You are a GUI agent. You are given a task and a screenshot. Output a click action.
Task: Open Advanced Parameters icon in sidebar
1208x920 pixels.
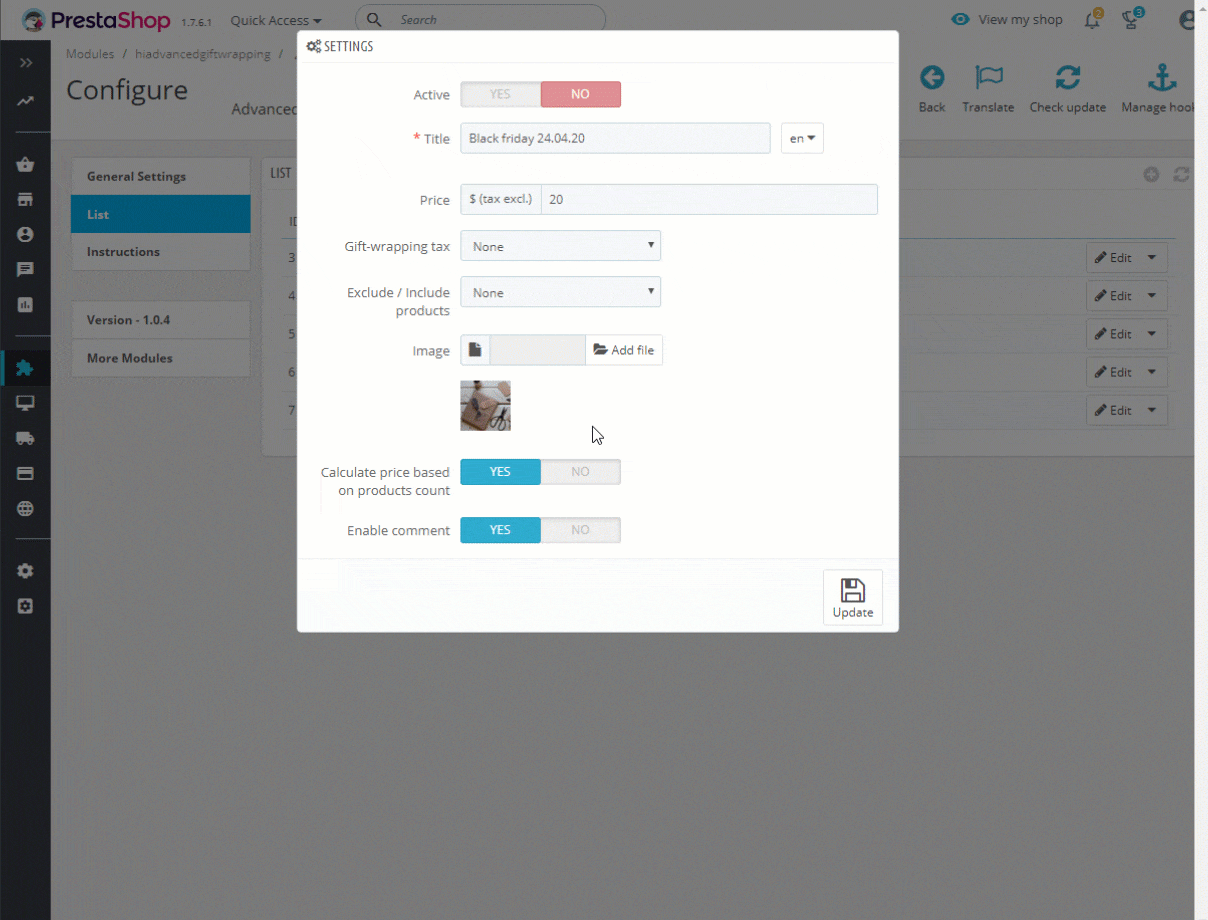(25, 606)
